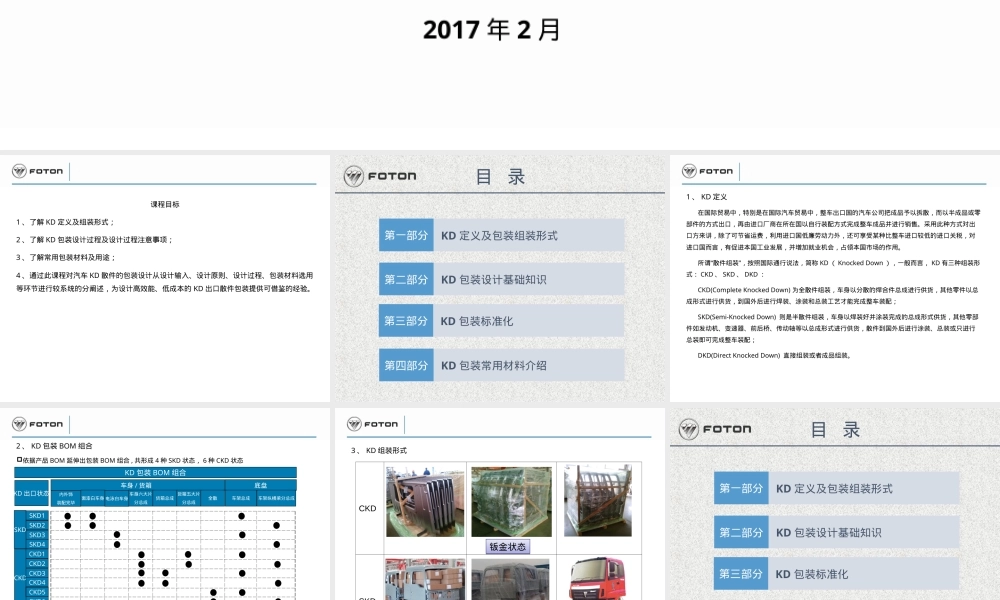Select the 3、KD 组装形式 heading
The width and height of the screenshot is (1000, 600).
tap(379, 451)
